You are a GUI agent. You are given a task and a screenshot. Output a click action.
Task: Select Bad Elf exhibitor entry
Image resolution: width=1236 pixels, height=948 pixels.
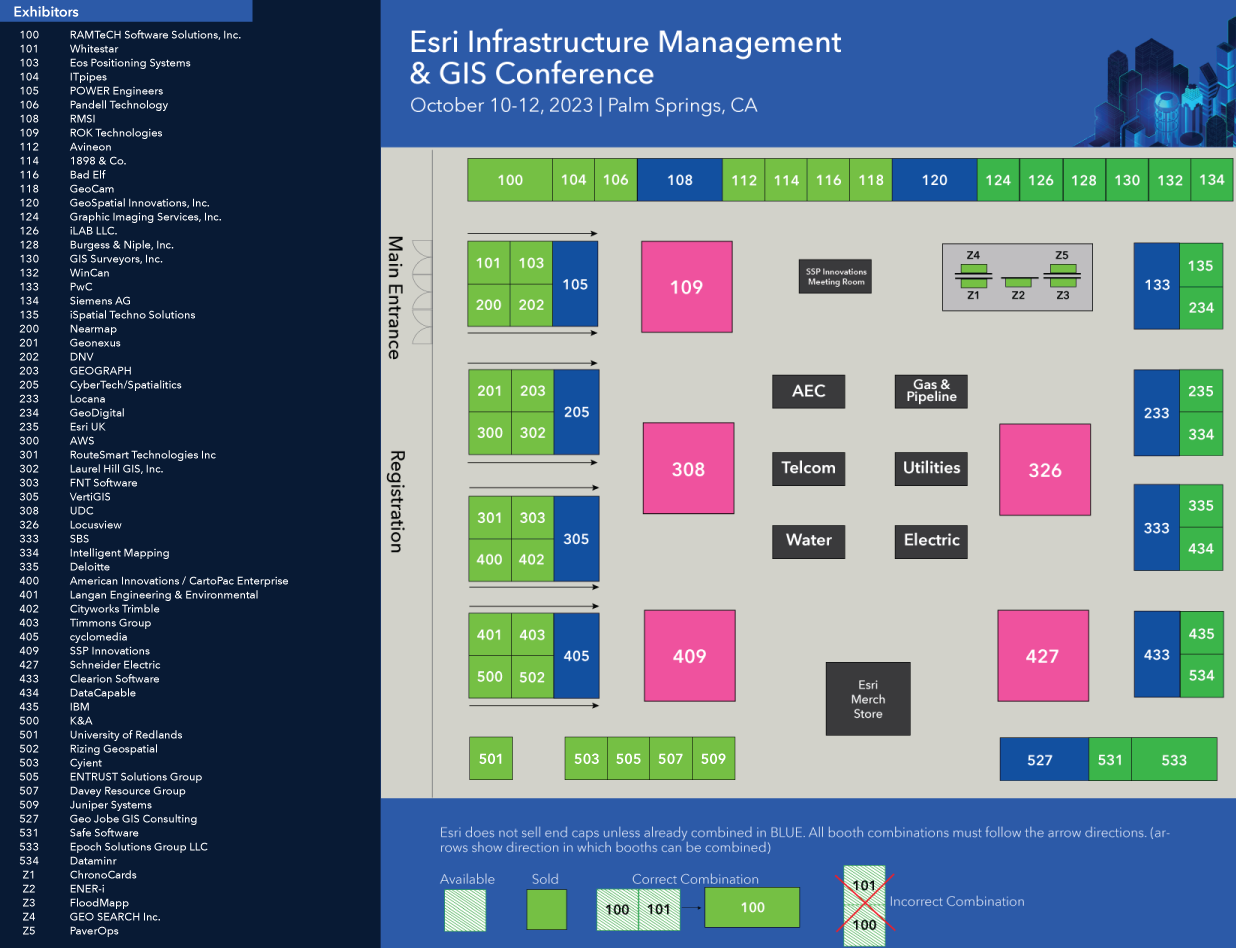point(87,175)
